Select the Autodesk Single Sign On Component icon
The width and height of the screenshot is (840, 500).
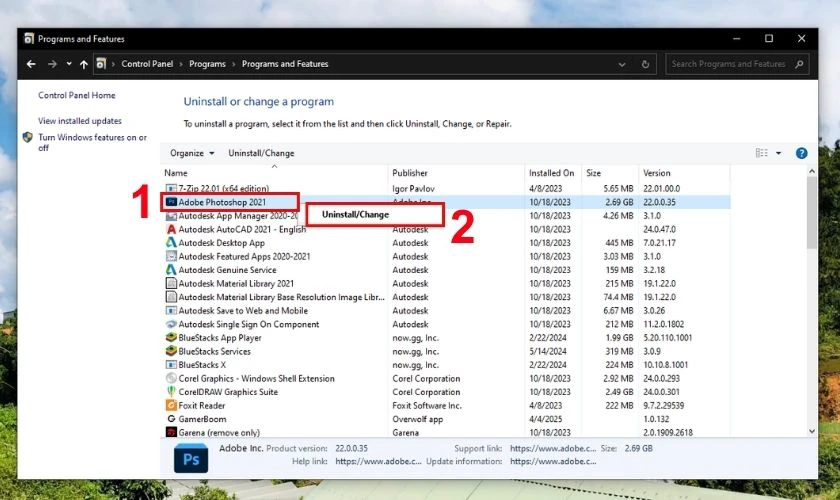pos(171,324)
